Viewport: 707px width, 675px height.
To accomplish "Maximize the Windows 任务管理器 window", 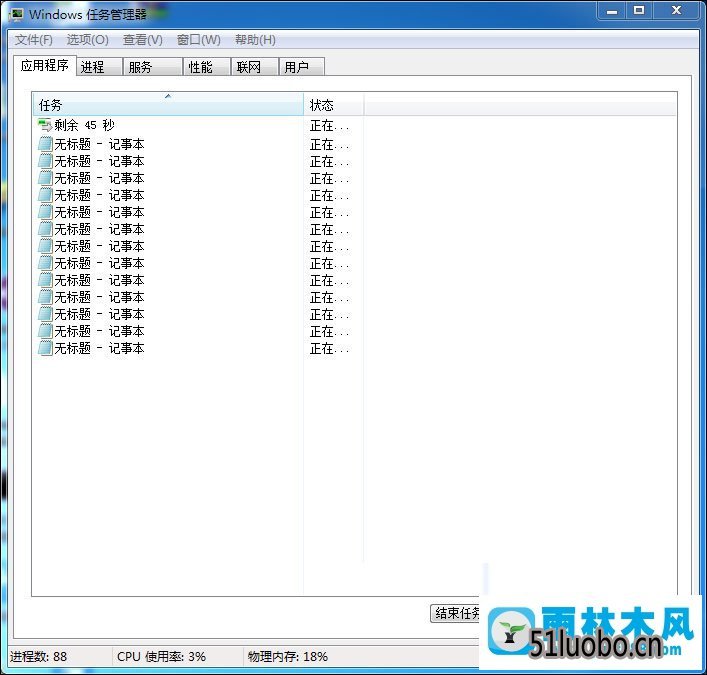I will coord(638,11).
